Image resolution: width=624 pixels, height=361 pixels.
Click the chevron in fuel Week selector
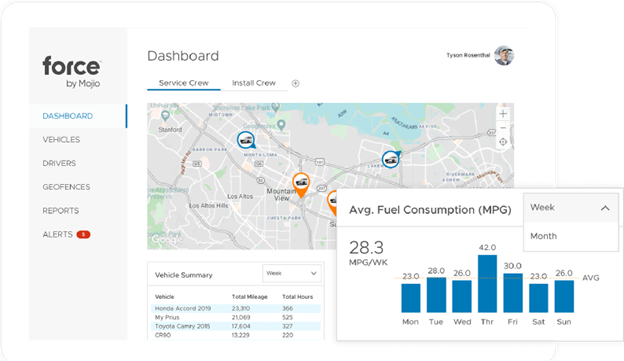click(x=605, y=208)
